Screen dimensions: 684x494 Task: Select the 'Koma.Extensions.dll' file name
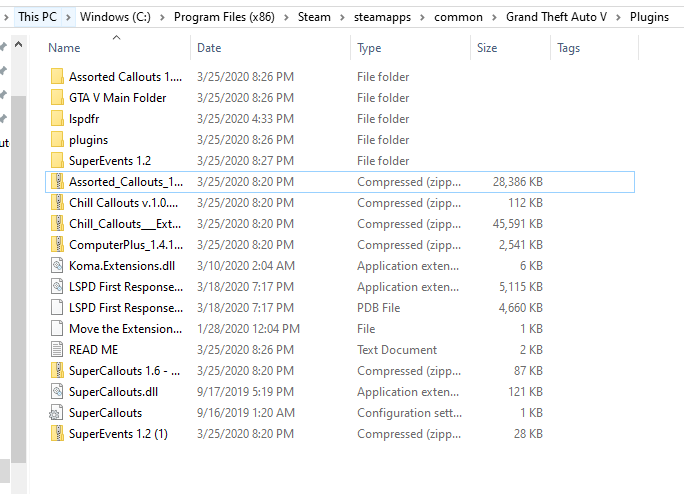coord(122,266)
